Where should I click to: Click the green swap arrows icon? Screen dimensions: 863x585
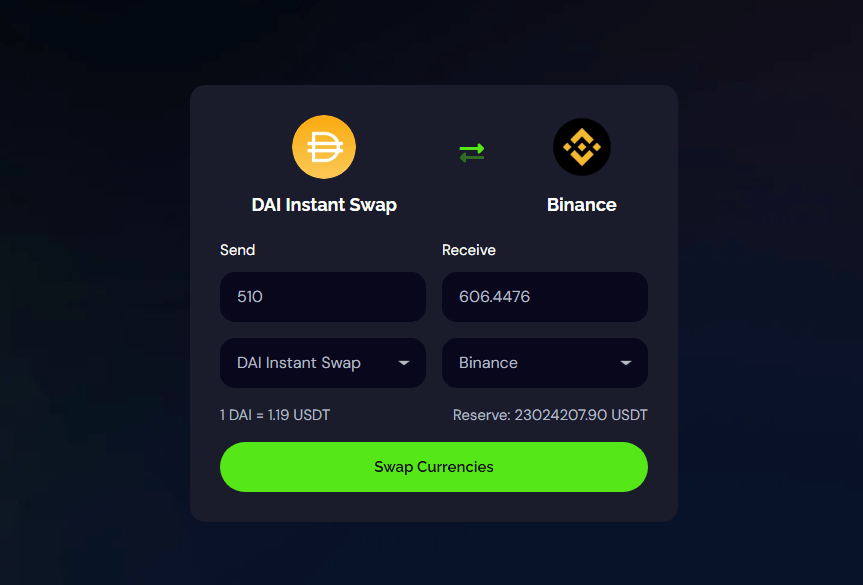[x=472, y=153]
